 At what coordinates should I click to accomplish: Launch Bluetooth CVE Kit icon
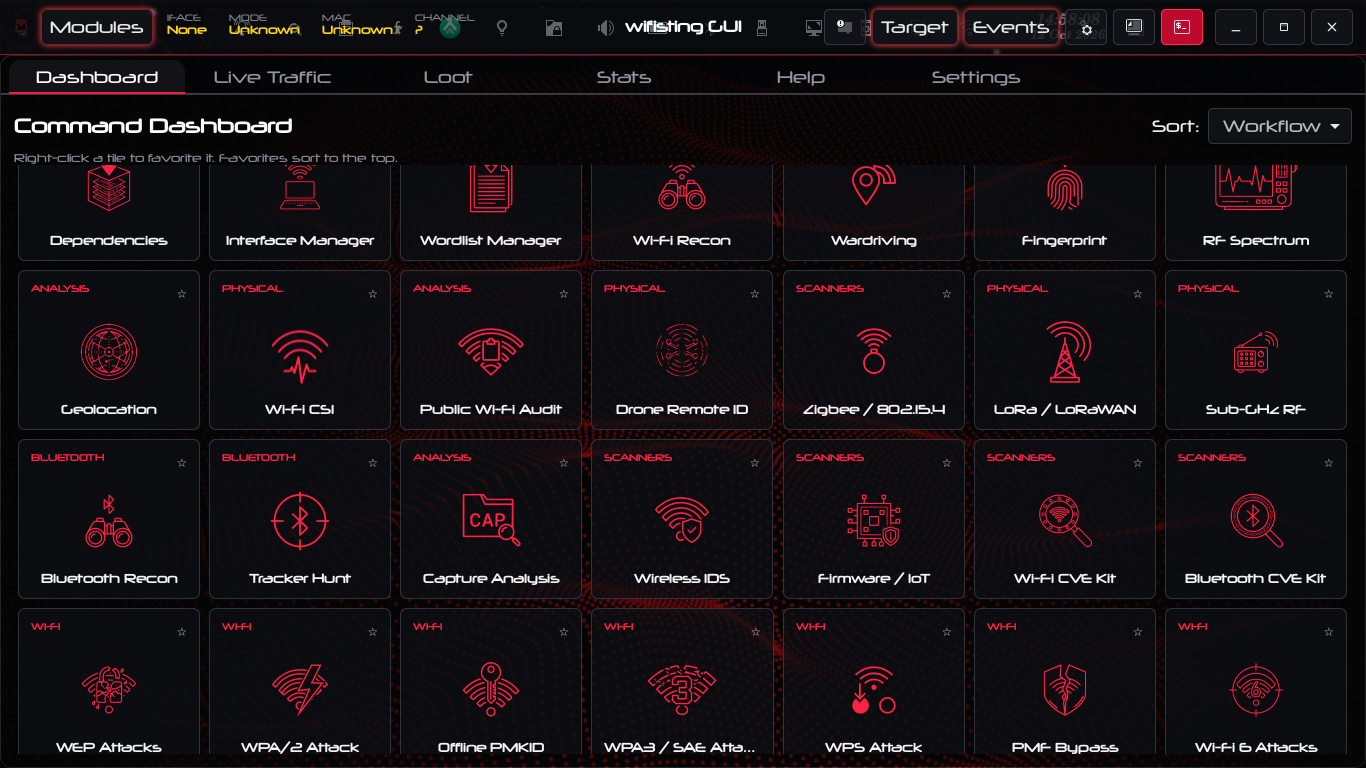[x=1255, y=521]
